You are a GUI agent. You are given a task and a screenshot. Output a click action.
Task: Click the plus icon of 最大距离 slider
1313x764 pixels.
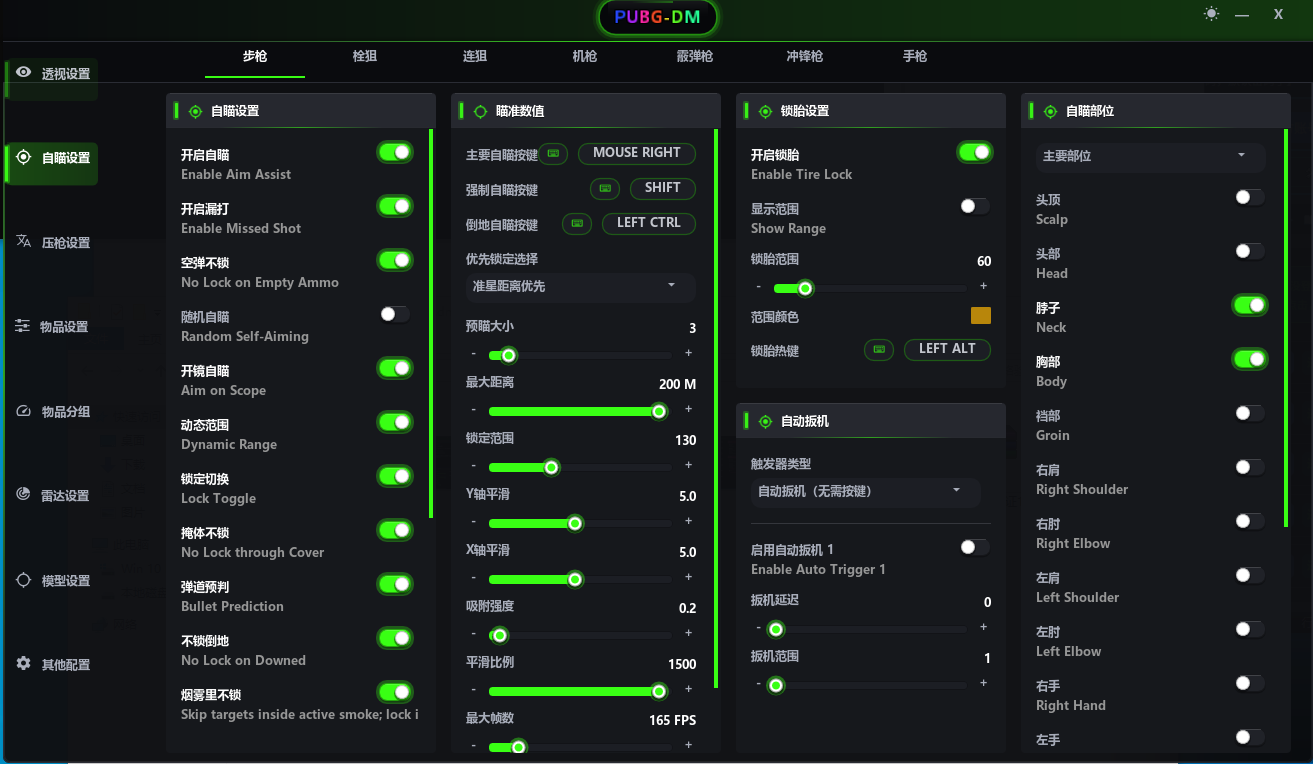(x=688, y=410)
